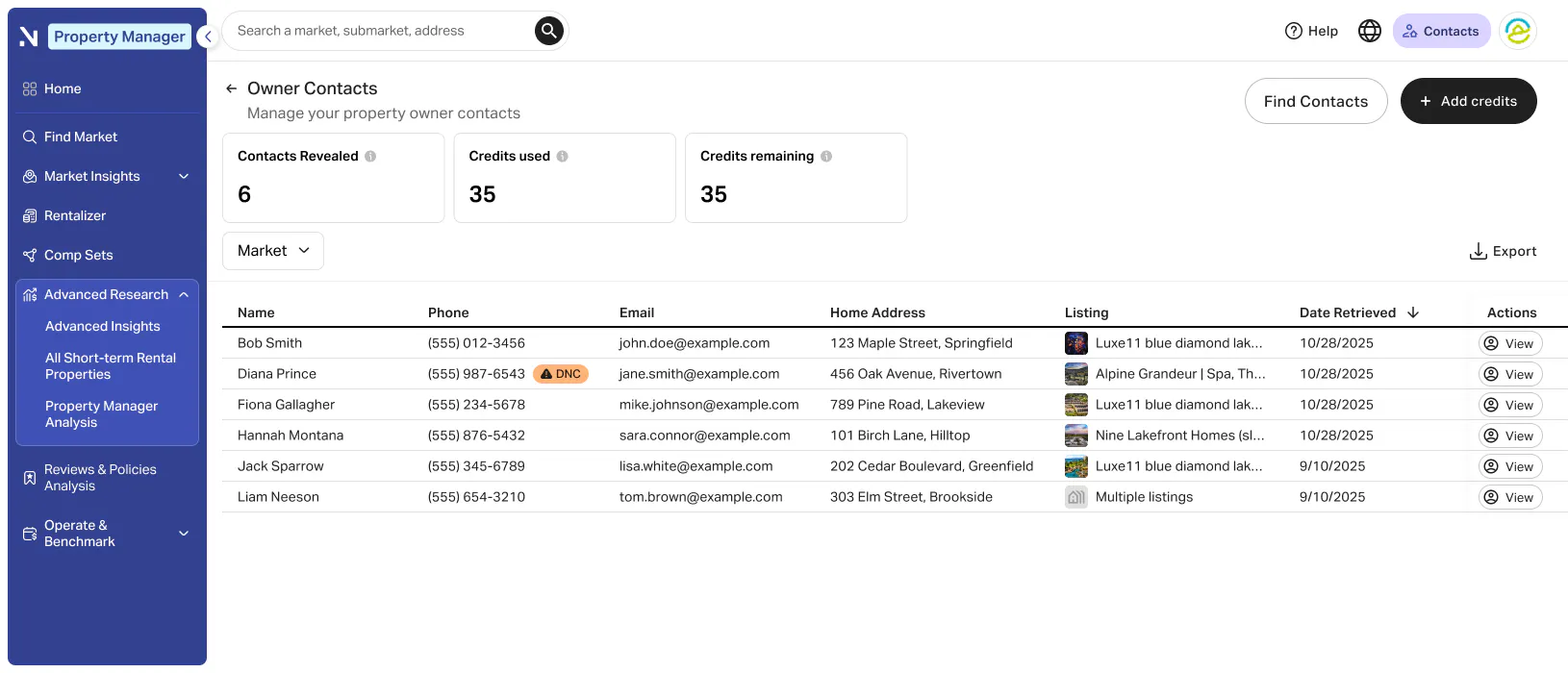The height and width of the screenshot is (673, 1568).
Task: View Hannah Montana's contact details
Action: tap(1510, 436)
